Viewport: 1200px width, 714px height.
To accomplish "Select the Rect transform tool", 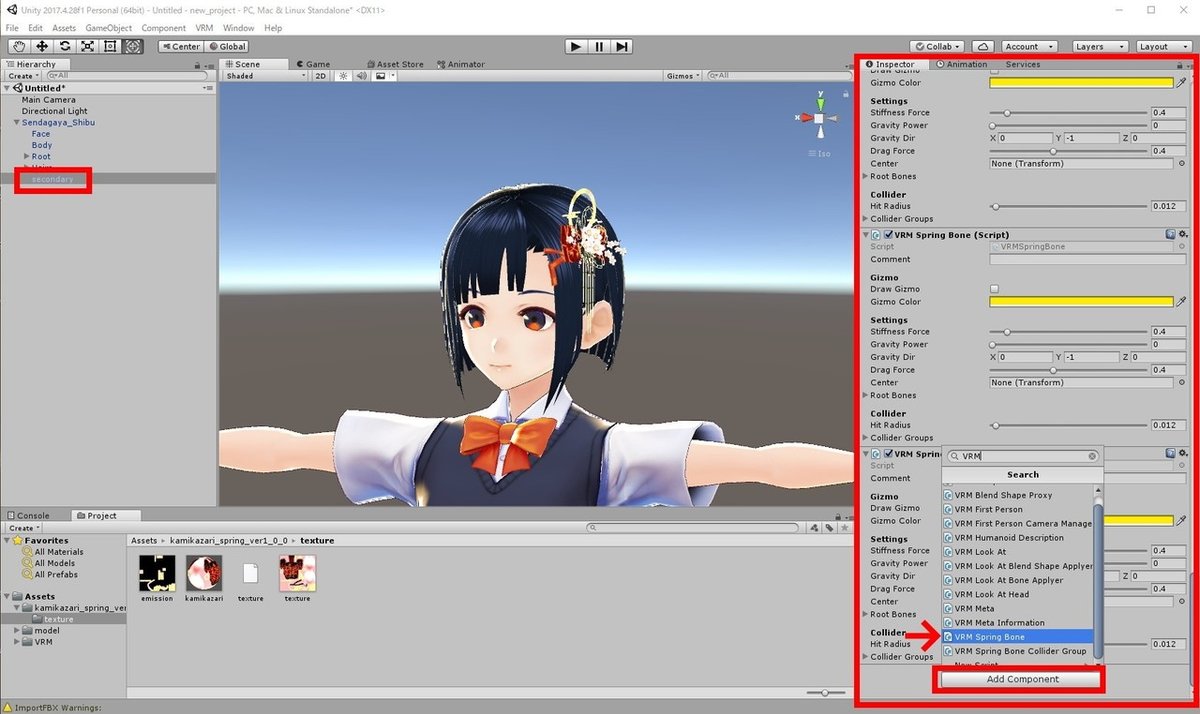I will (x=110, y=46).
